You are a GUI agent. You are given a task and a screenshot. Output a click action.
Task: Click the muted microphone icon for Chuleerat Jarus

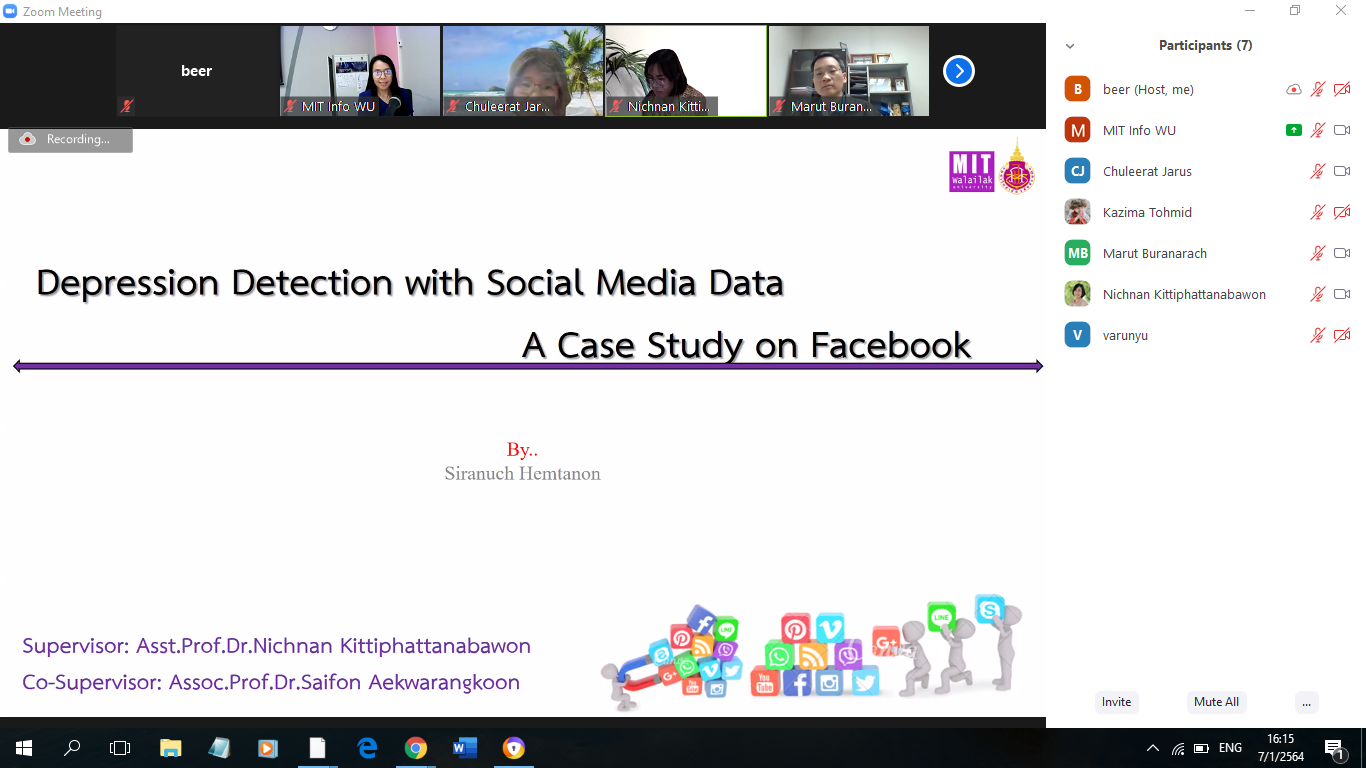1318,171
